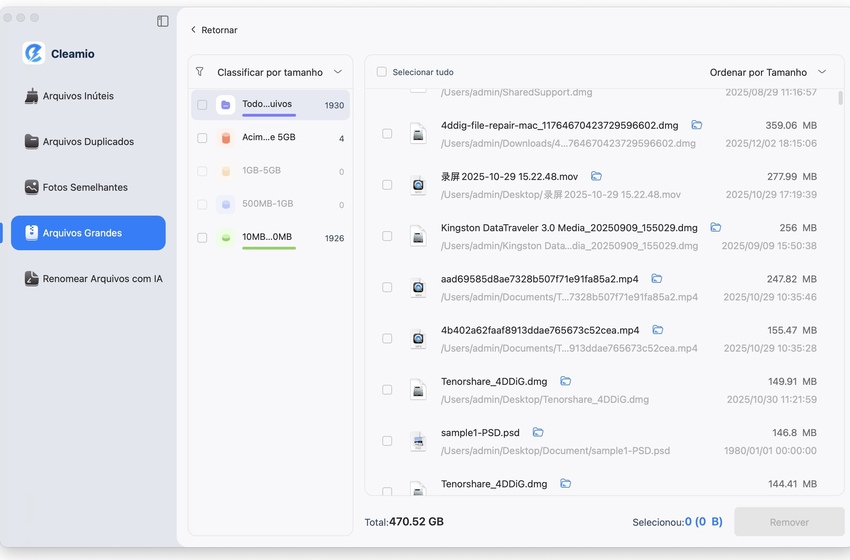Reveal 4ddig-file-repair-mac dmg in folder

(x=697, y=126)
